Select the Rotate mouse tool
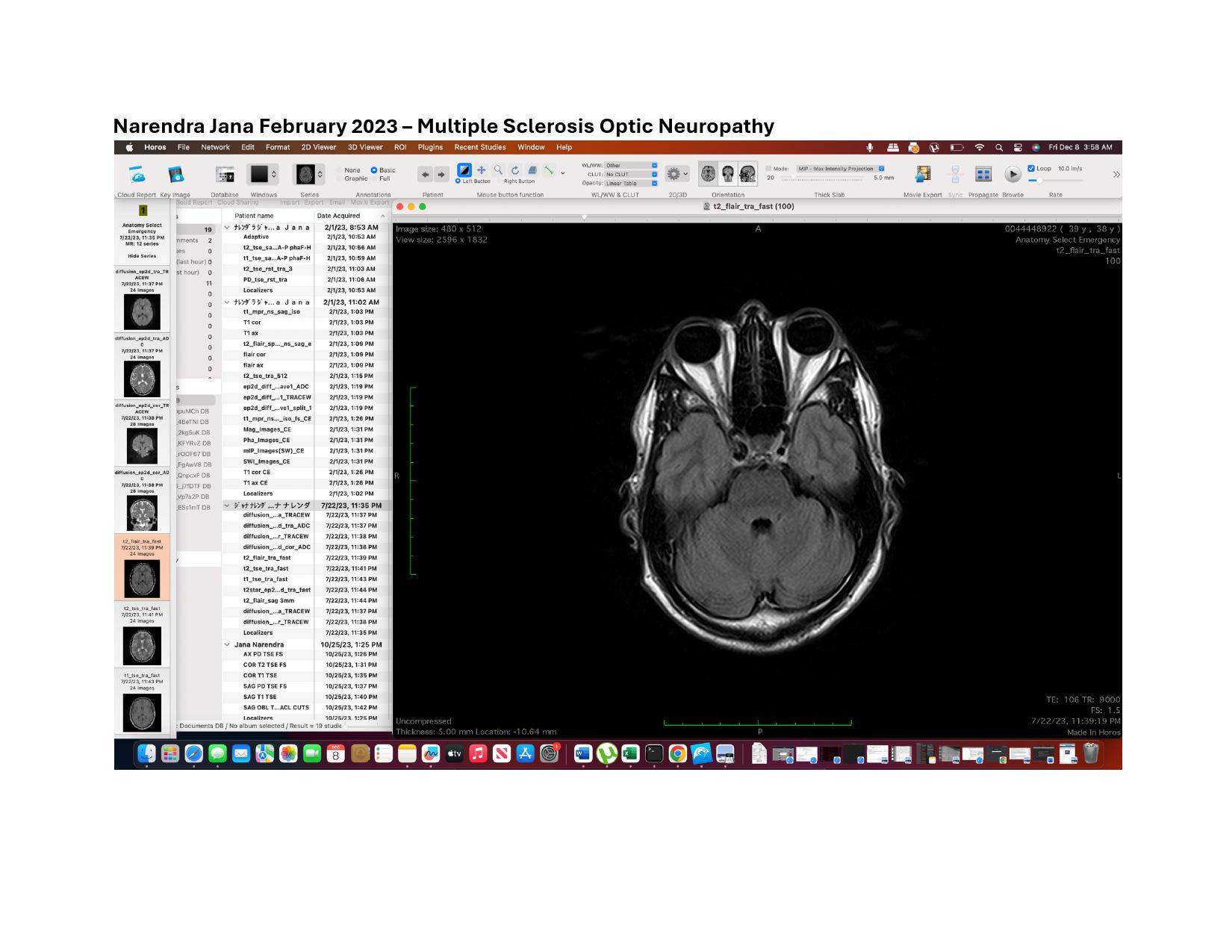The height and width of the screenshot is (952, 1232). point(515,170)
